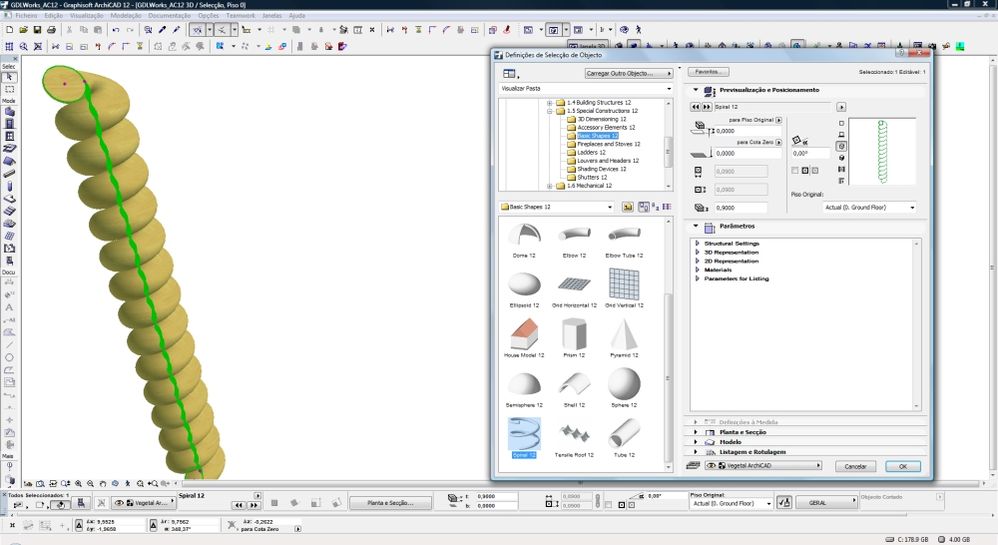Click the New document toolbar icon

(10, 29)
